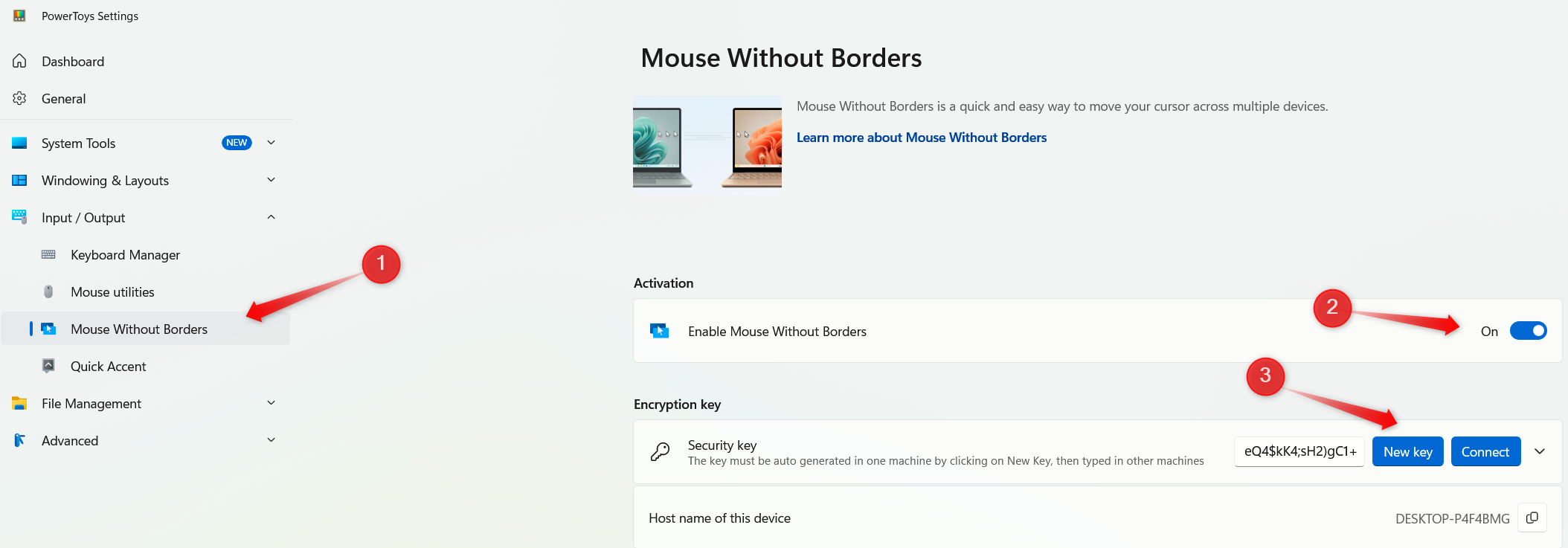Screen dimensions: 1568x548
Task: Expand the File Management chevron
Action: point(271,403)
